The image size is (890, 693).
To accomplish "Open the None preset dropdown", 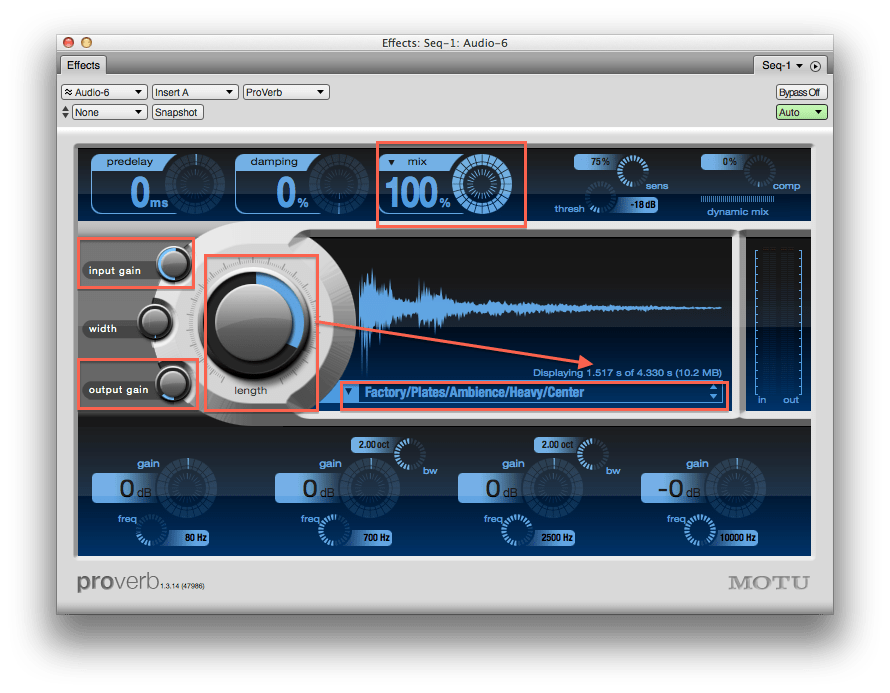I will [110, 112].
